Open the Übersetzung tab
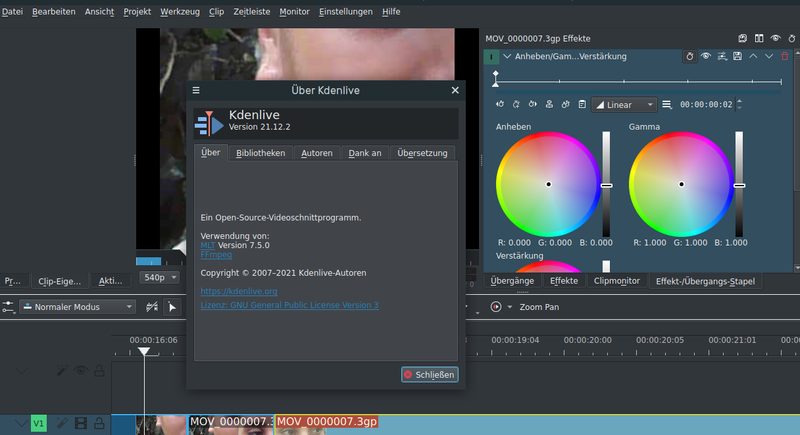Screen dimensions: 800x435 (x=422, y=153)
